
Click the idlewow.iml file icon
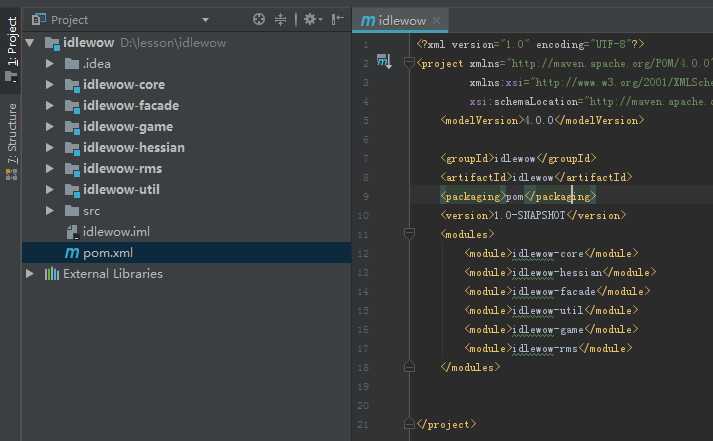72,232
